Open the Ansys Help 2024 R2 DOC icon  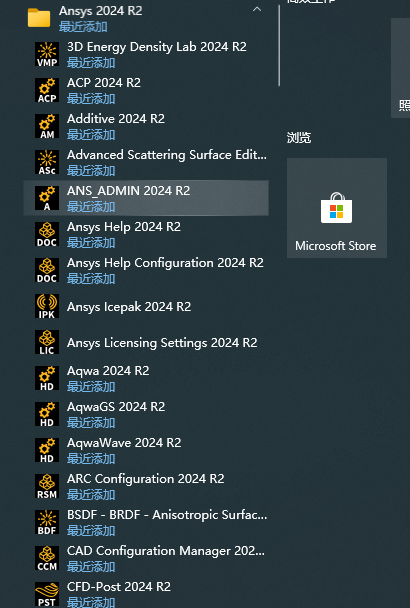(x=47, y=234)
